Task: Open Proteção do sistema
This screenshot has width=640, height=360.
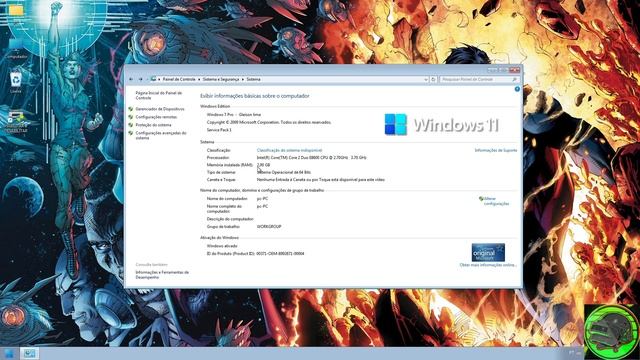Action: [x=153, y=125]
